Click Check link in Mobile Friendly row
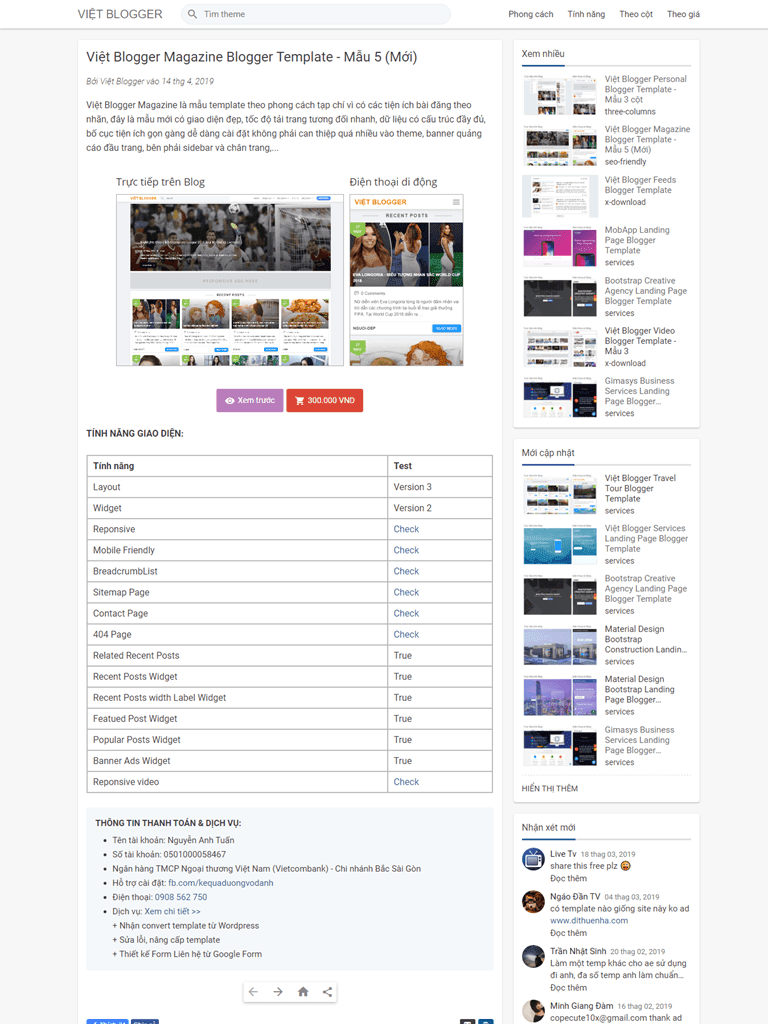Viewport: 768px width, 1024px height. click(x=406, y=550)
